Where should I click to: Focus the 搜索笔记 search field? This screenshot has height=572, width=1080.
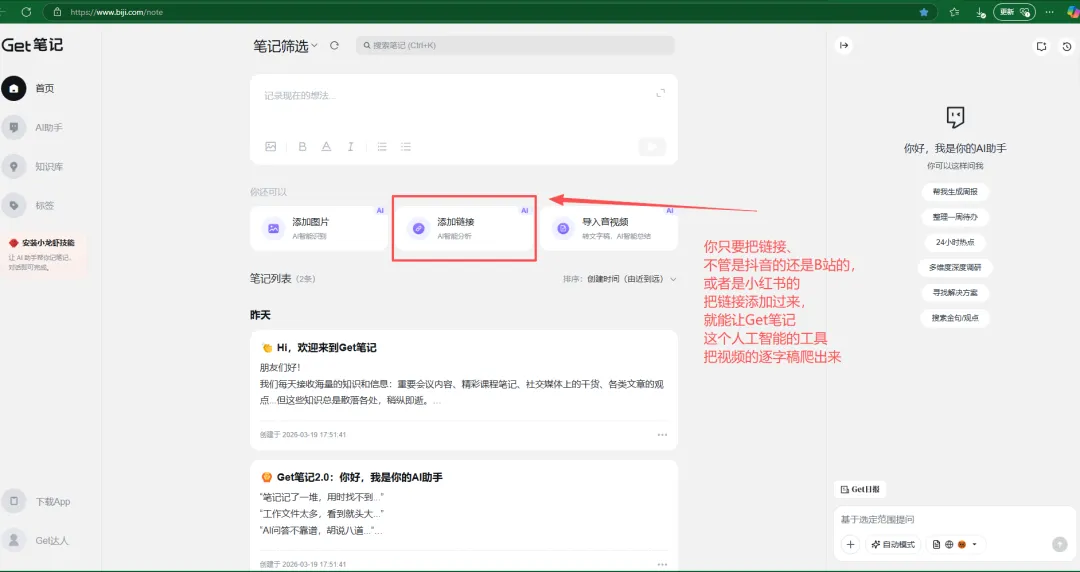[x=515, y=45]
